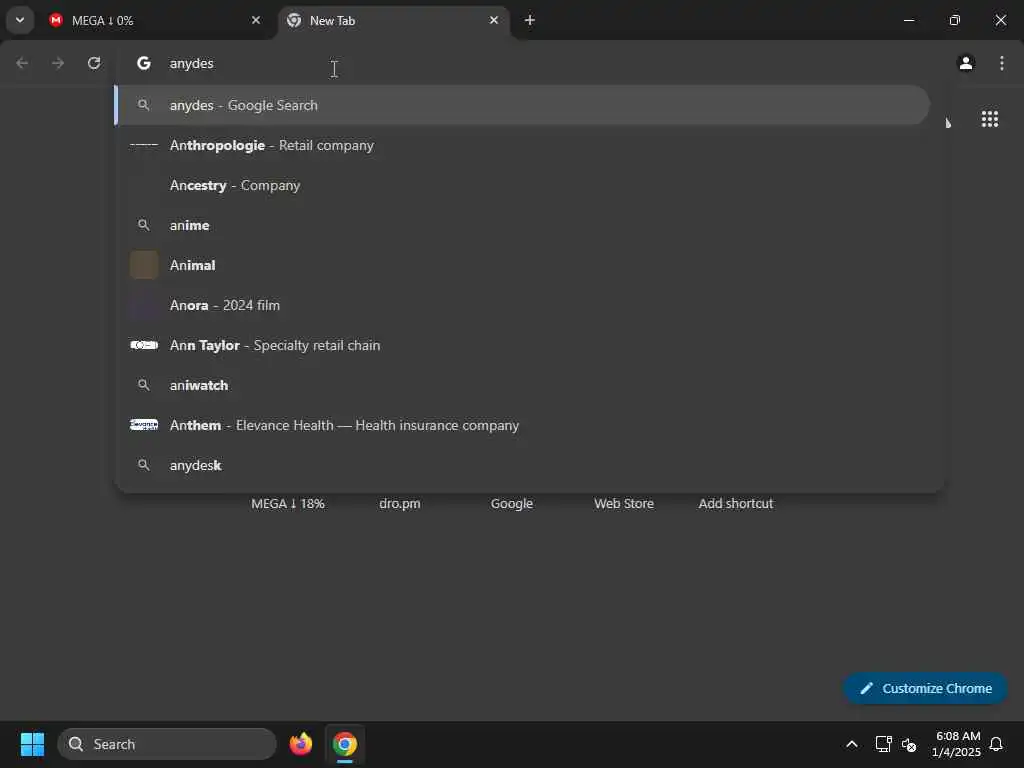The height and width of the screenshot is (768, 1024).
Task: Open the Web Store shortcut
Action: (624, 504)
